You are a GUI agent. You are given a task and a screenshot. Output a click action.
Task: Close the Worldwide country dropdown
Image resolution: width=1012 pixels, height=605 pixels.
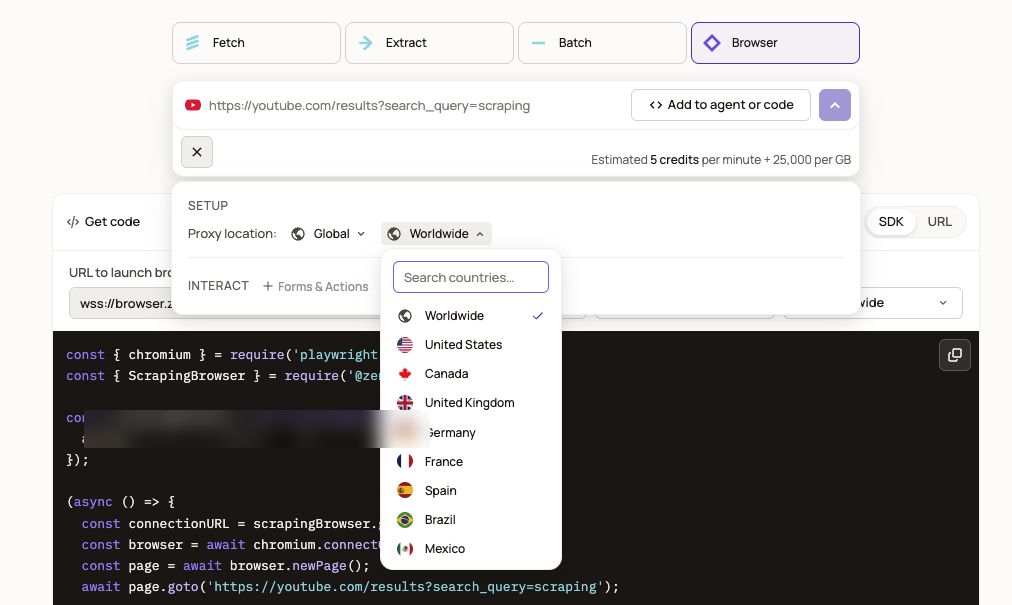436,234
